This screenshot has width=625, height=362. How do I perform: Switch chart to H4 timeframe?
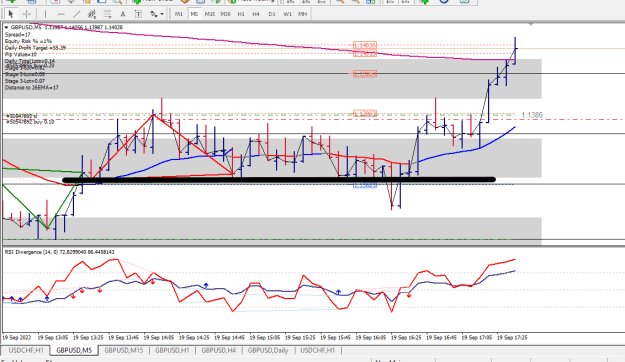(x=256, y=14)
